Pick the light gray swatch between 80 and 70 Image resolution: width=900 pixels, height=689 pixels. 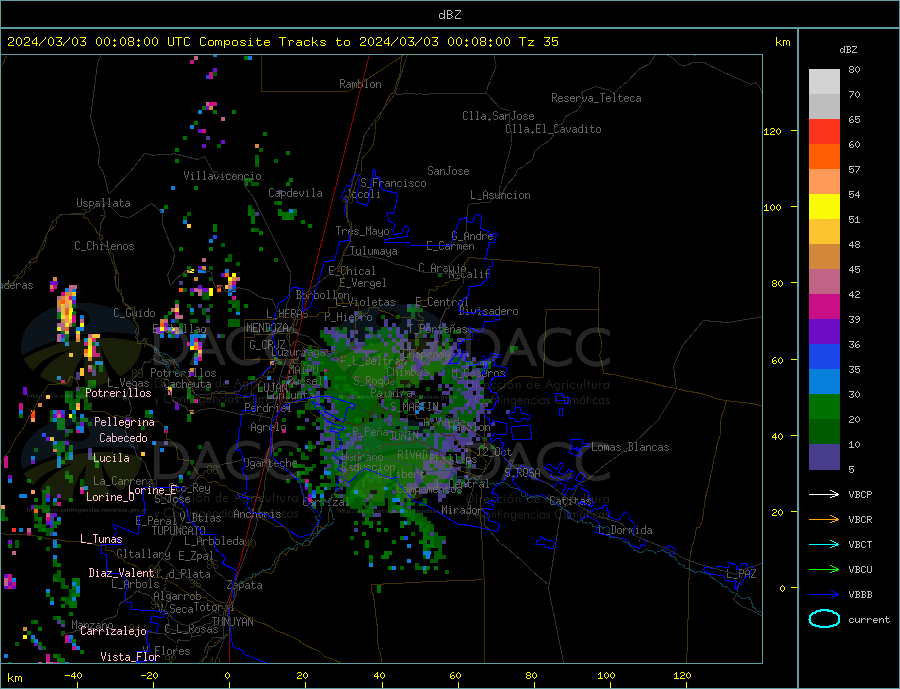coord(824,82)
